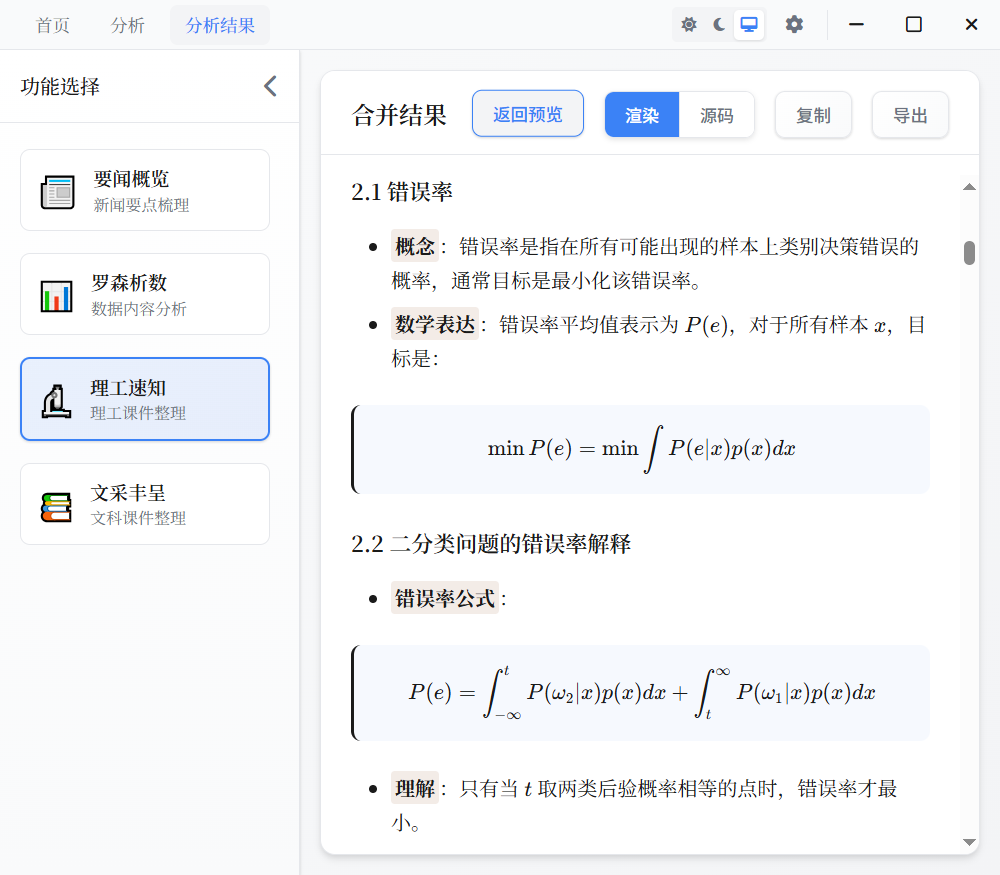This screenshot has width=1000, height=875.
Task: Export results with the 导出 button
Action: (x=910, y=115)
